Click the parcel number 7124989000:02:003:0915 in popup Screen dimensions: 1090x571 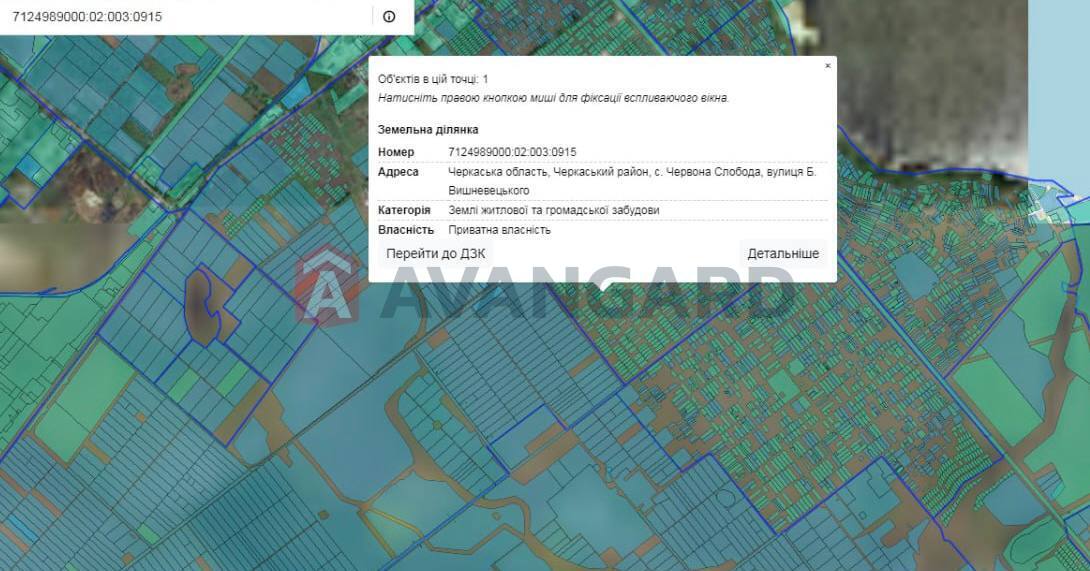512,152
